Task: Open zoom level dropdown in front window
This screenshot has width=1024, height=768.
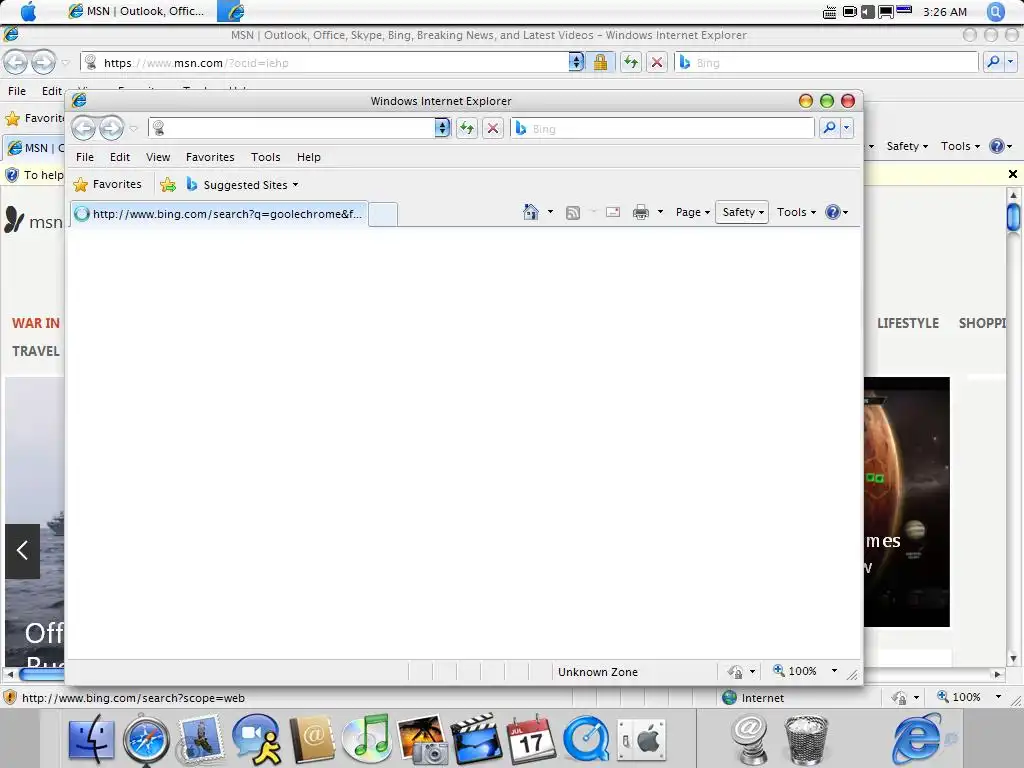Action: click(x=834, y=671)
